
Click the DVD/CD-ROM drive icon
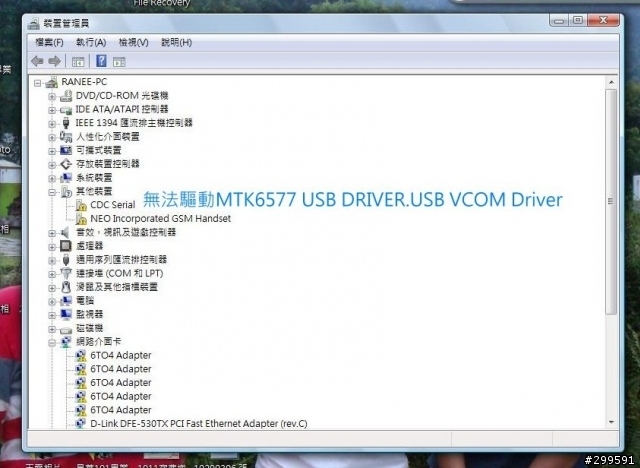[66, 96]
